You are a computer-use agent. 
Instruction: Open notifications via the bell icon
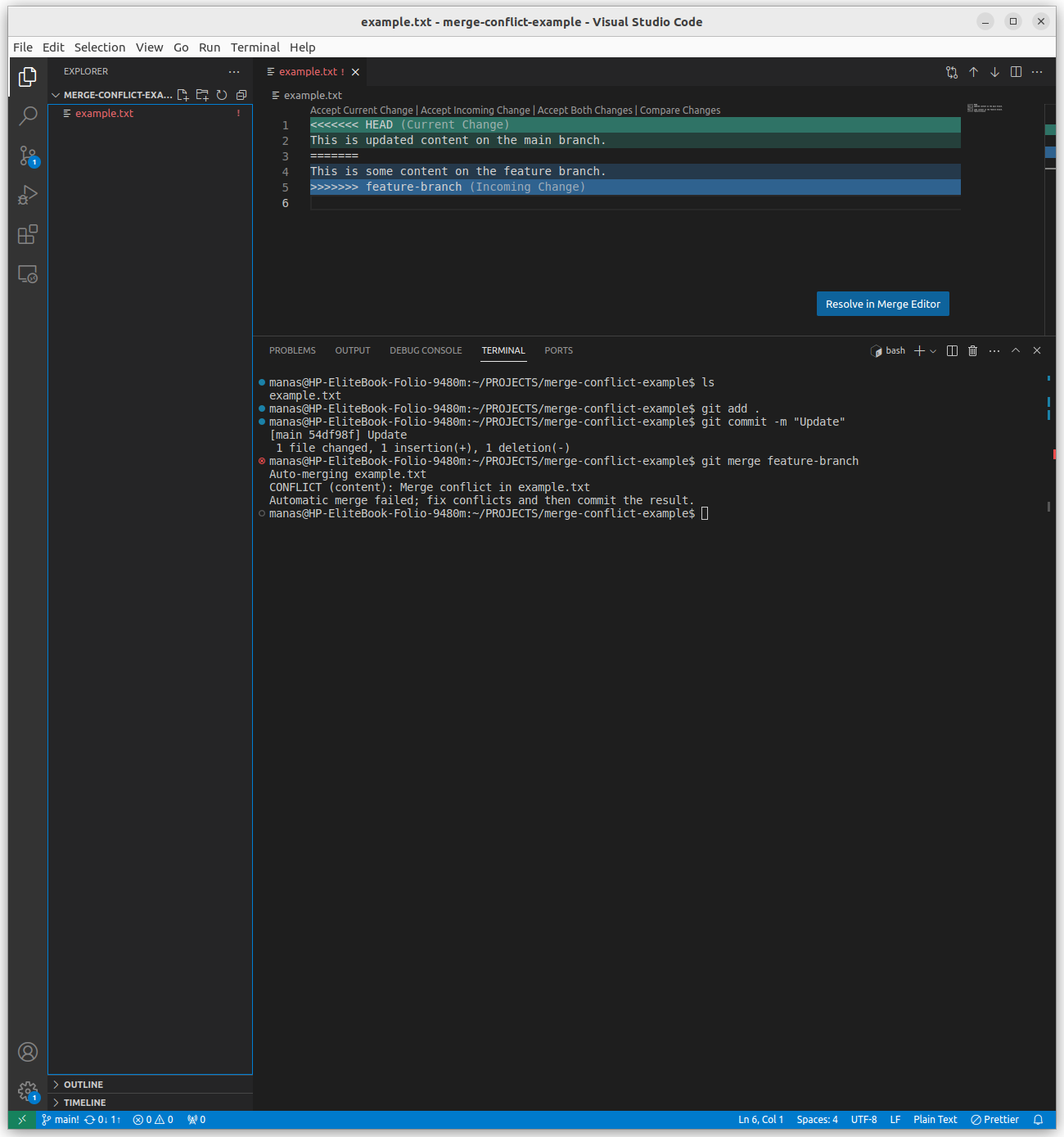pos(1039,1119)
